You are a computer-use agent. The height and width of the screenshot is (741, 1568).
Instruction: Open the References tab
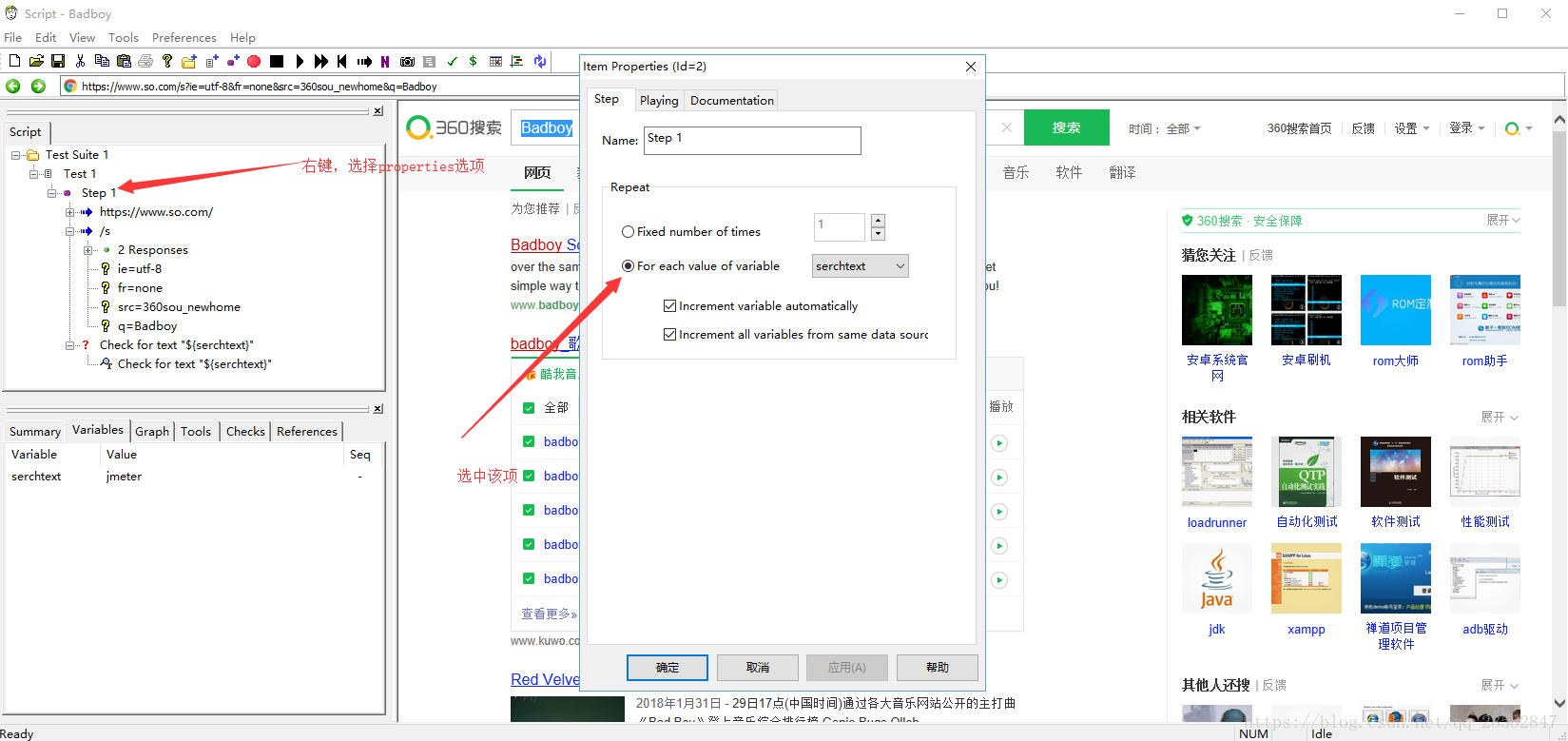click(x=307, y=432)
